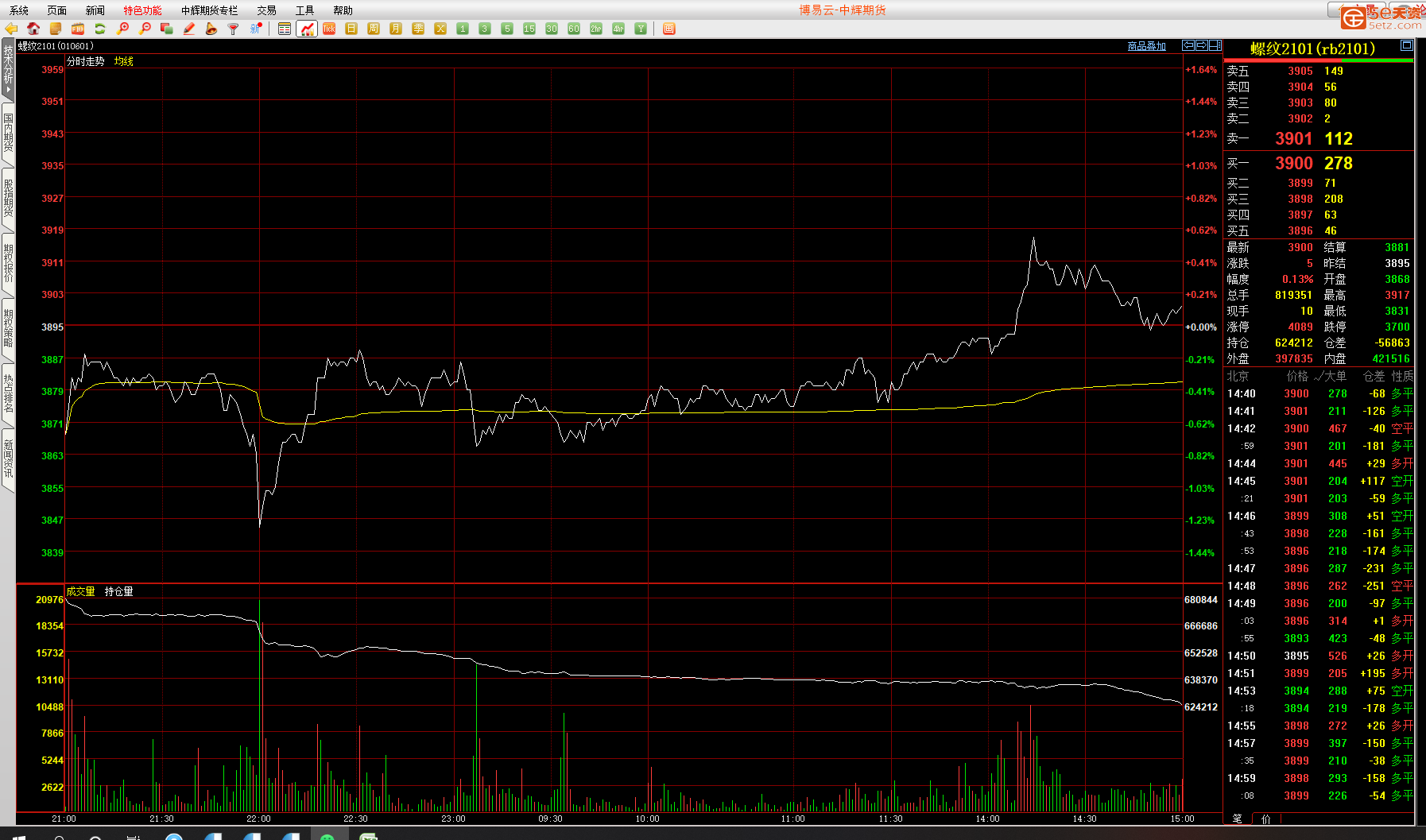Click the green refresh arrows icon

coord(100,29)
